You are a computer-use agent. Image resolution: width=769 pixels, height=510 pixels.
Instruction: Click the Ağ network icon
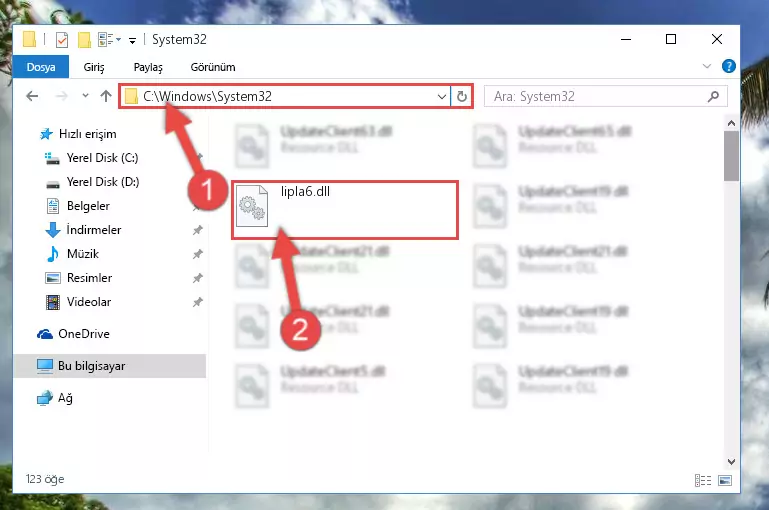[x=45, y=398]
